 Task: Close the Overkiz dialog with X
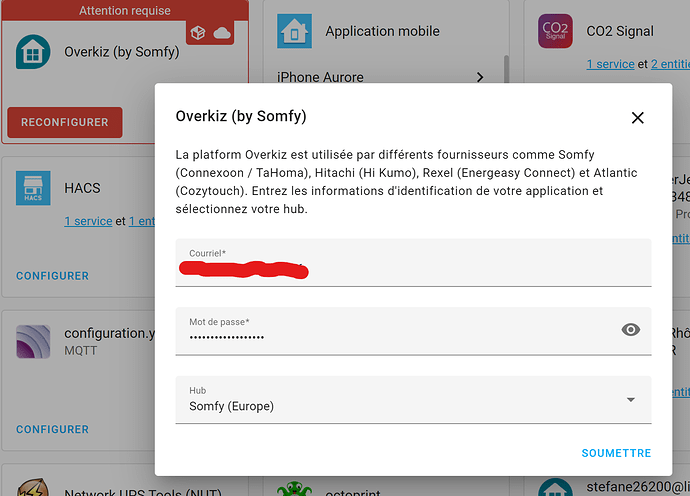point(638,117)
